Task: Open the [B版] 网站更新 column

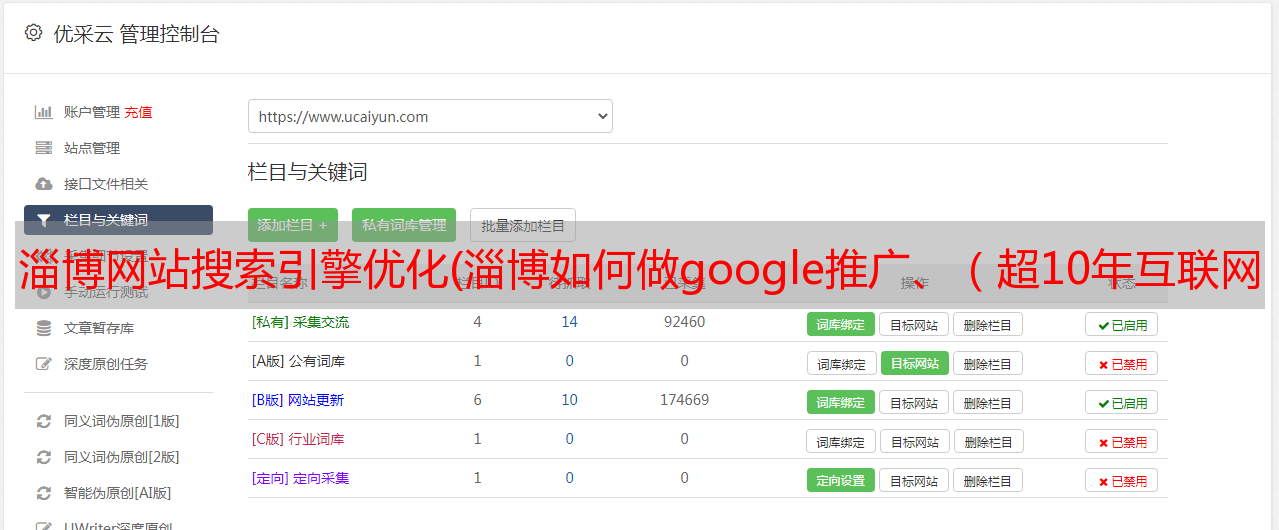Action: [298, 400]
